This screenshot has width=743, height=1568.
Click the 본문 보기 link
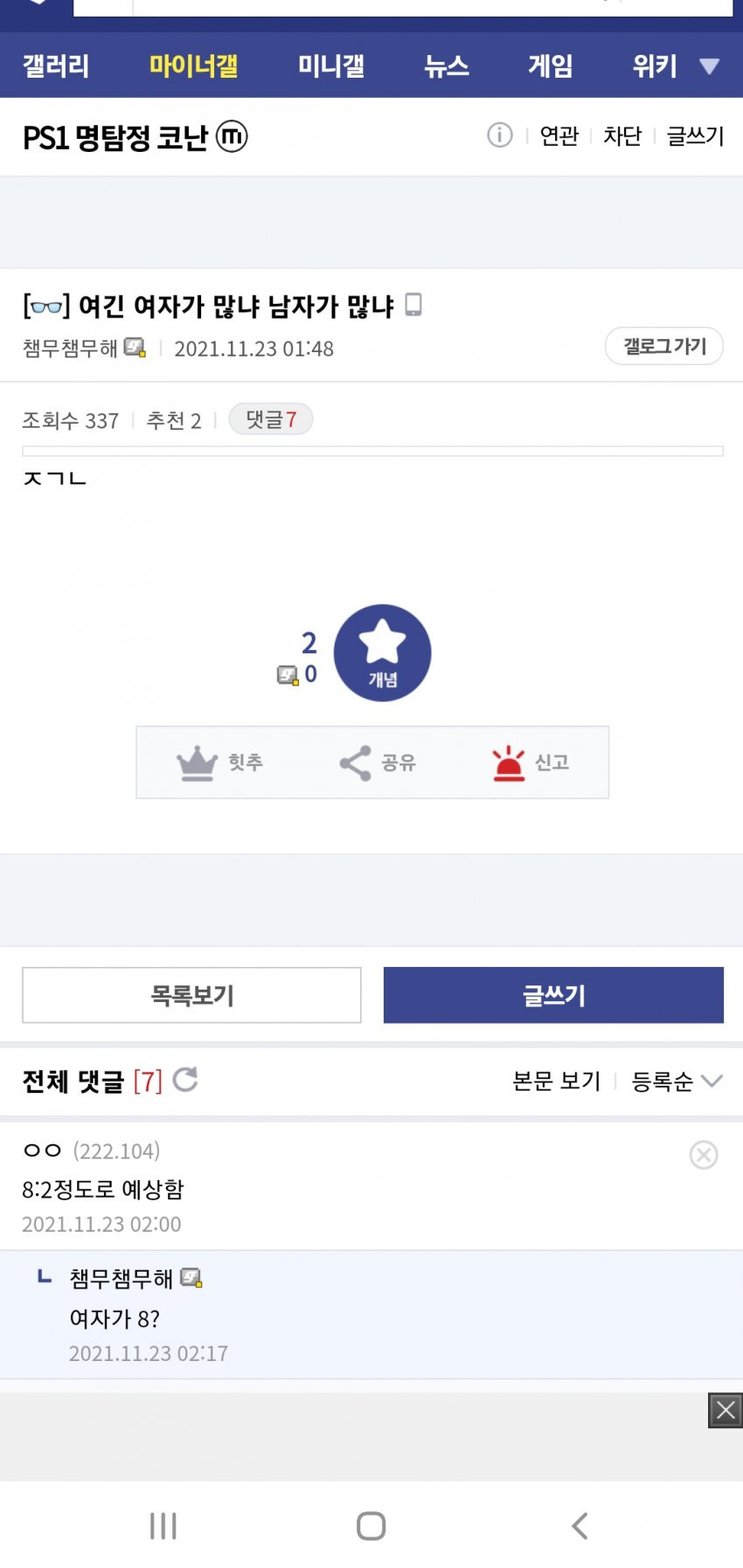tap(557, 1081)
